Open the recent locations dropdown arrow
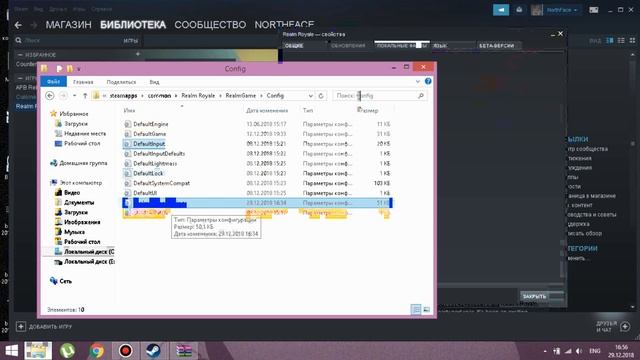The height and width of the screenshot is (360, 640). tap(74, 96)
